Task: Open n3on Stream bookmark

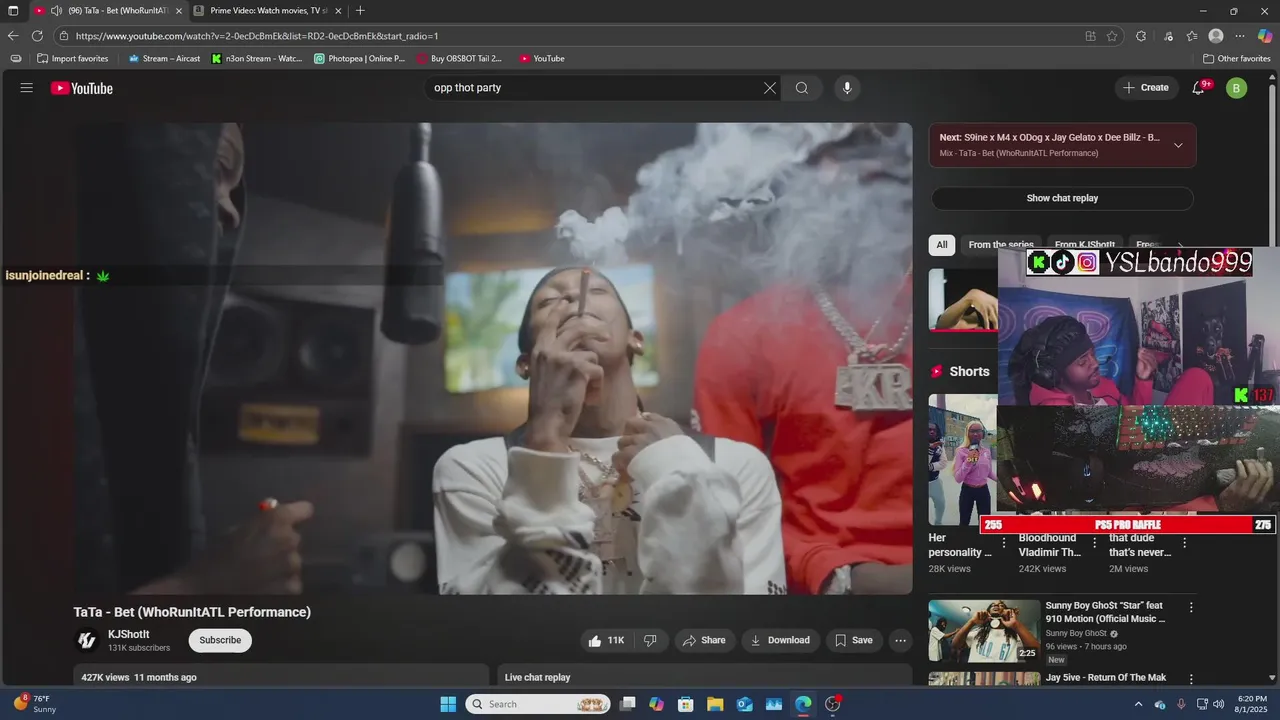Action: 257,59
